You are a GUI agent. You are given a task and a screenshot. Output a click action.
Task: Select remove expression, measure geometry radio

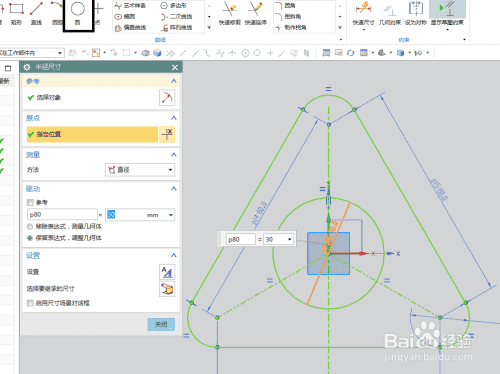(30, 226)
